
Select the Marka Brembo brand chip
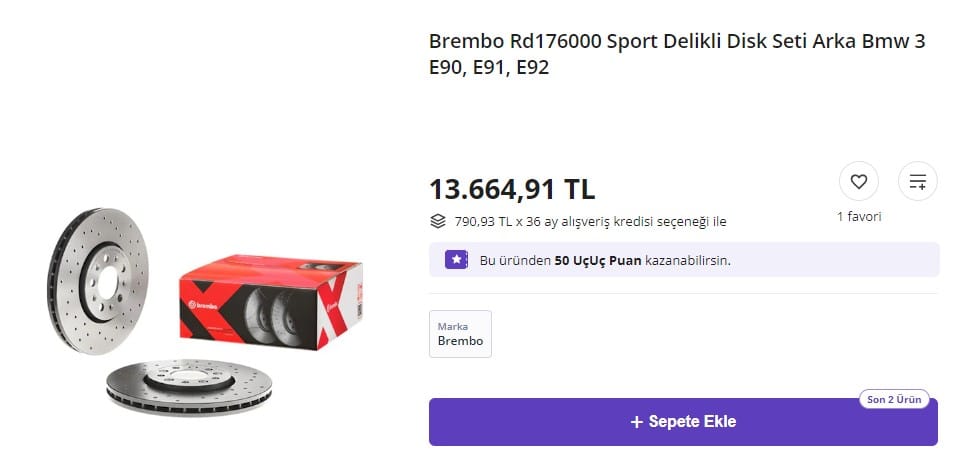(x=460, y=334)
